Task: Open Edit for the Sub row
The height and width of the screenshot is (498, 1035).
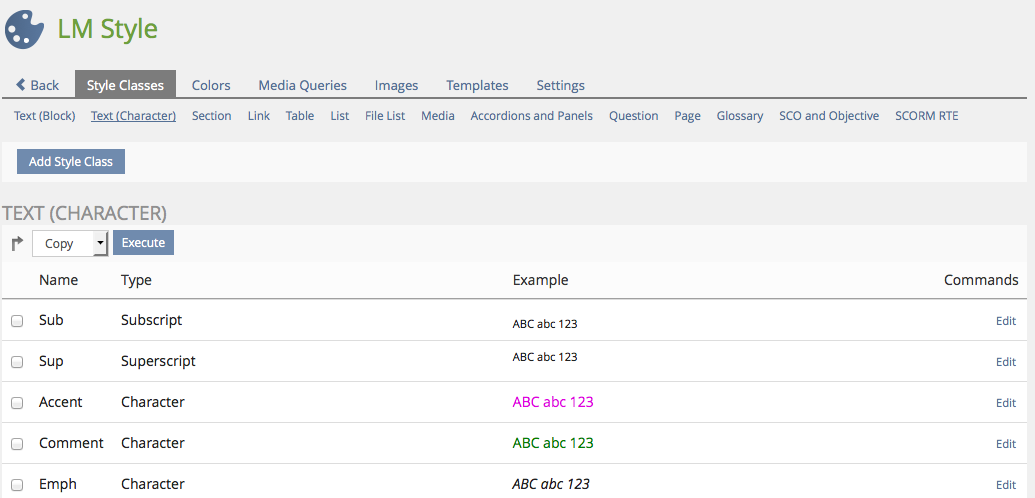Action: click(x=1005, y=321)
